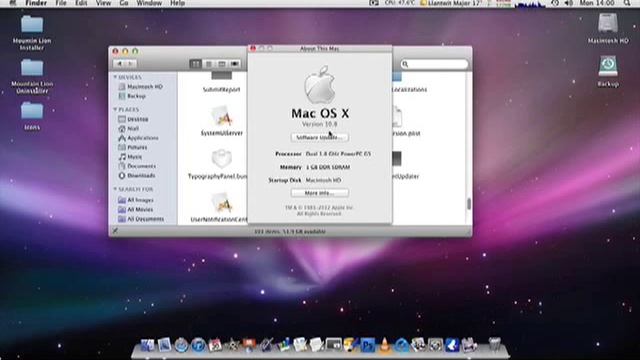Viewport: 640px width, 360px height.
Task: Open iCal calendar in the Dock
Action: (x=216, y=345)
